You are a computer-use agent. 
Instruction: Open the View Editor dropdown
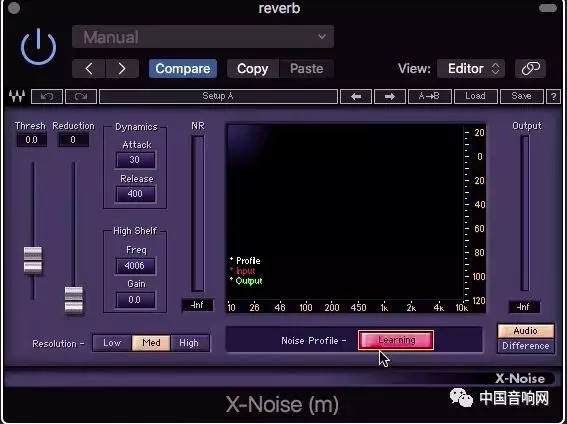point(471,68)
